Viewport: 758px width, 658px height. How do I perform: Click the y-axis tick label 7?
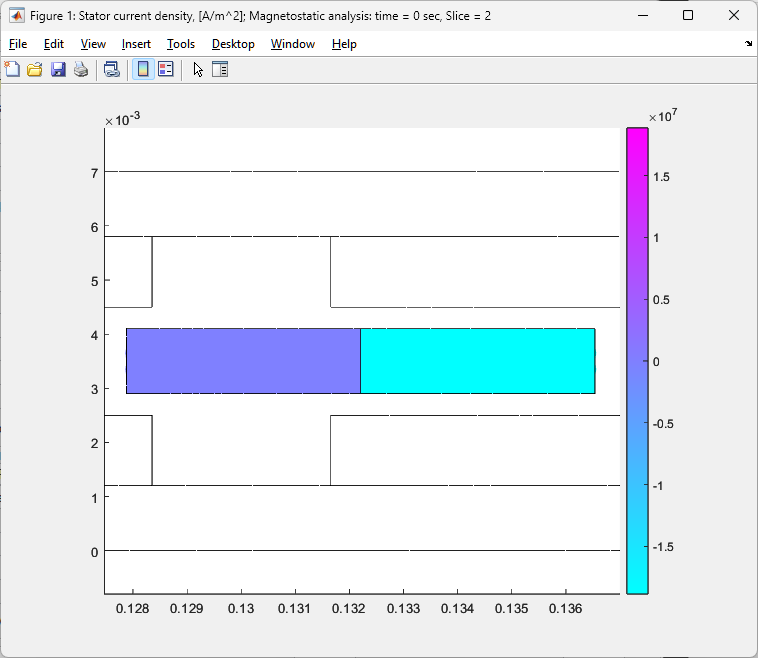(x=94, y=173)
